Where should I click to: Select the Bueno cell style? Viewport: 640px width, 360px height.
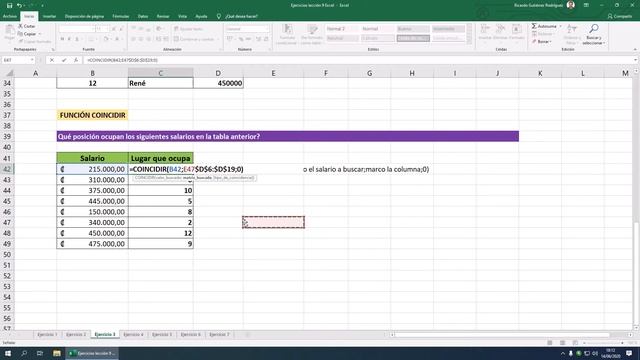pyautogui.click(x=413, y=29)
